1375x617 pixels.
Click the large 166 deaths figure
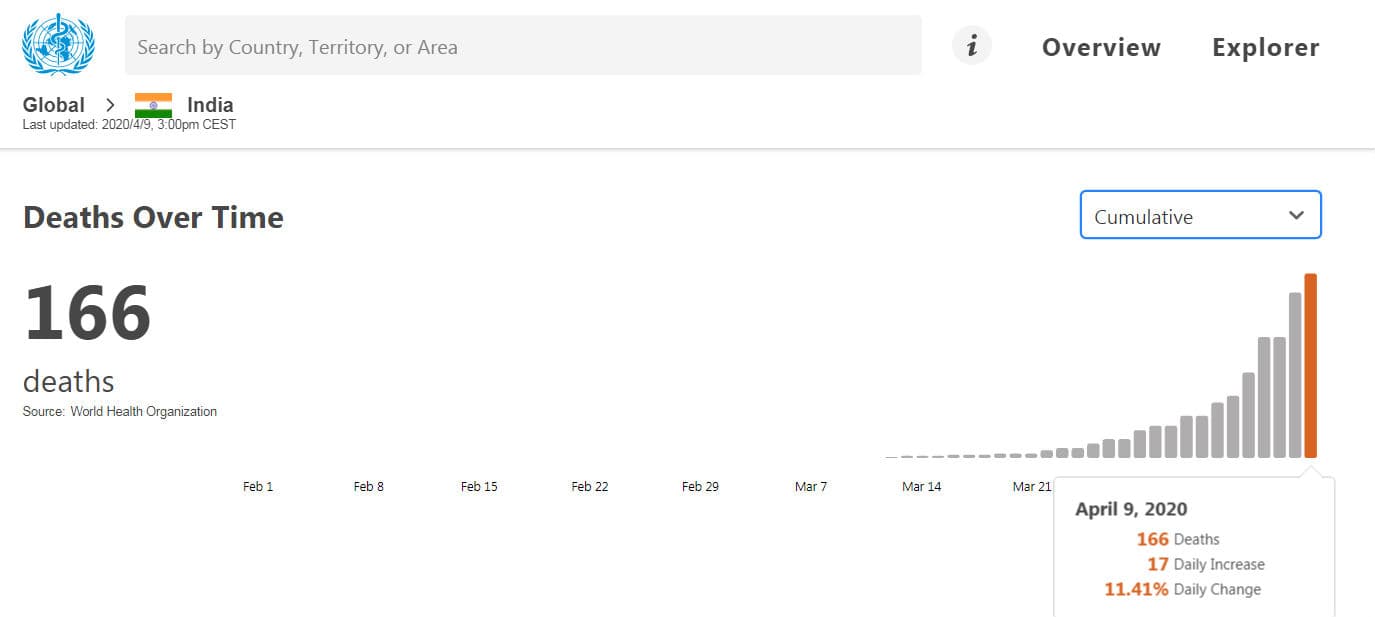(87, 313)
